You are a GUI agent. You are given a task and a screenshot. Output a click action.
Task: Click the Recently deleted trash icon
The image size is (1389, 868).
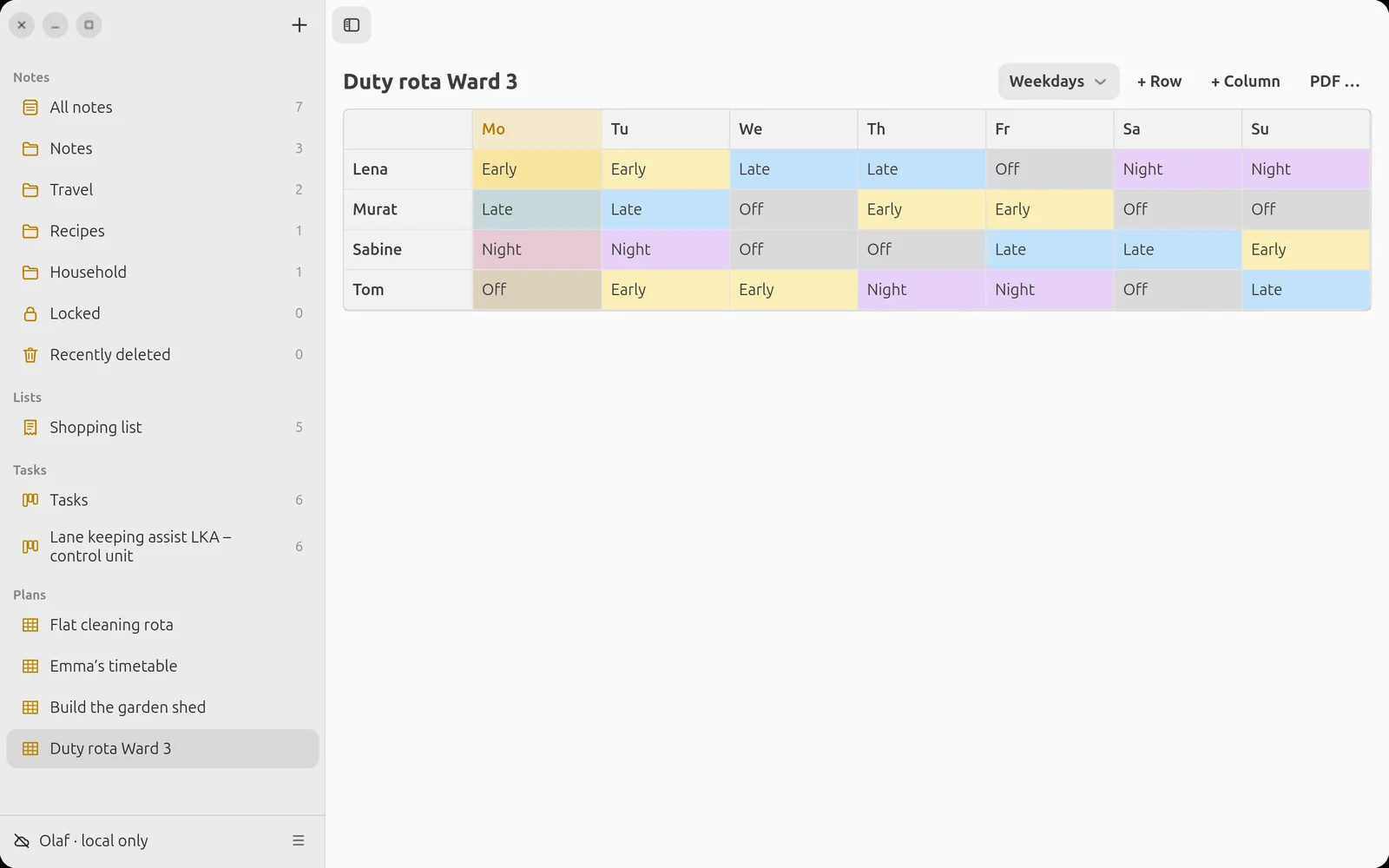click(30, 355)
